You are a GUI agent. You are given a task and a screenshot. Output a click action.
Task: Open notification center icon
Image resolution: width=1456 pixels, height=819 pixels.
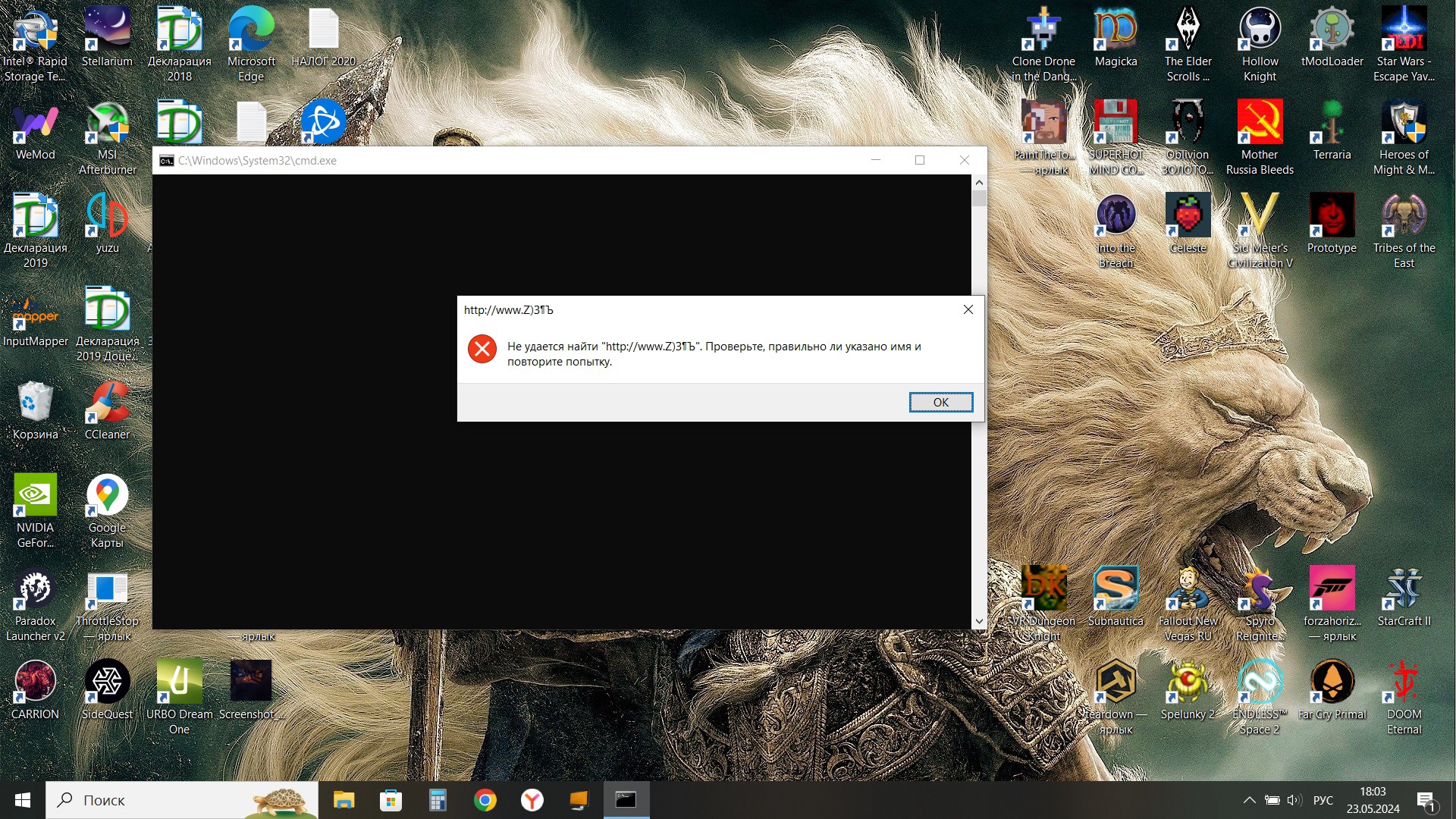(1426, 801)
